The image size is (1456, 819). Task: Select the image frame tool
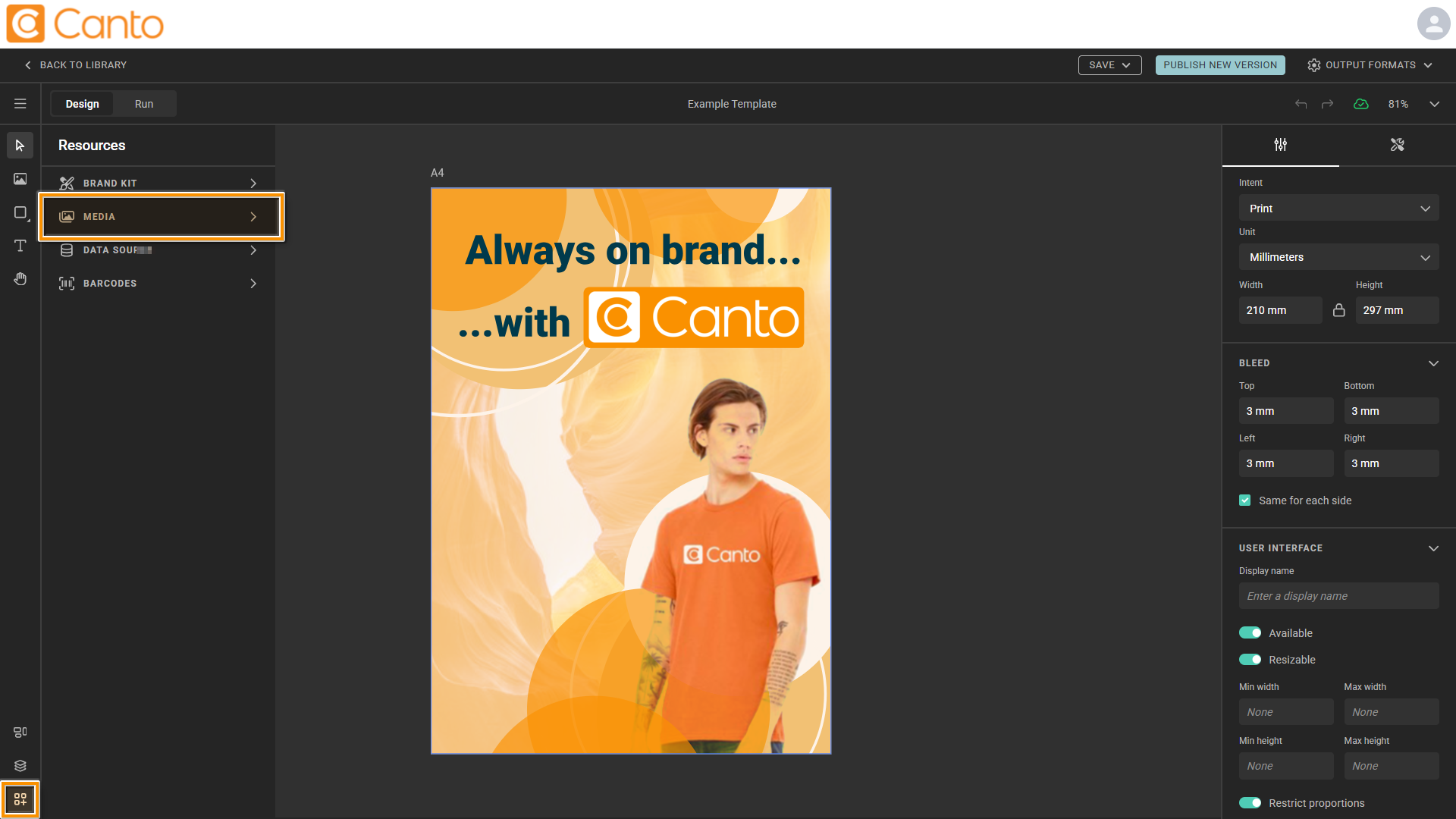[20, 179]
